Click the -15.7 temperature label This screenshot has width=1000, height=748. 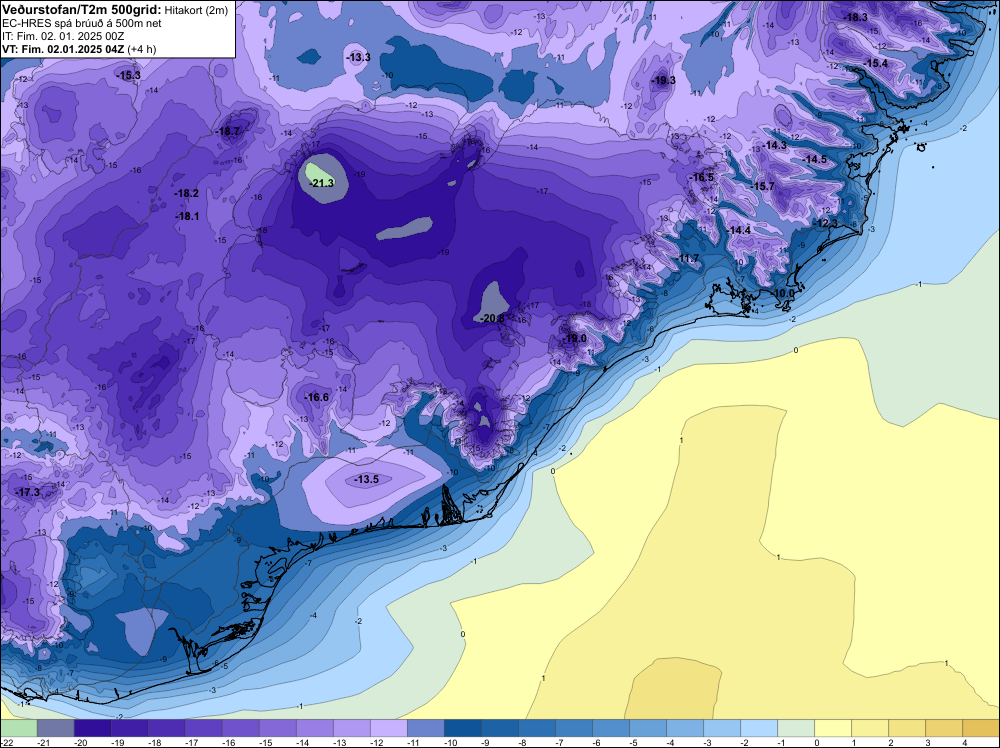pyautogui.click(x=763, y=186)
